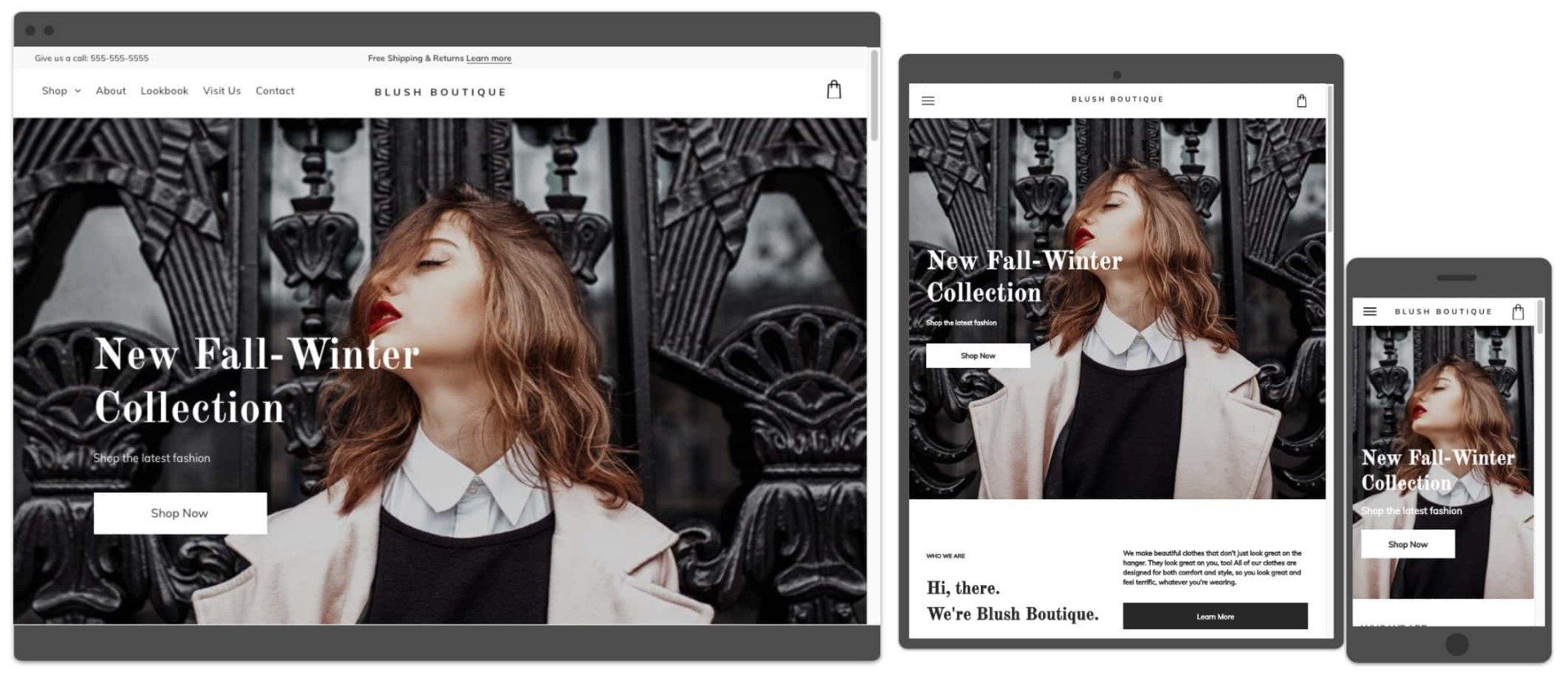Click "Shop the latest fashion" text in phone view
This screenshot has height=684, width=1568.
coord(1411,511)
